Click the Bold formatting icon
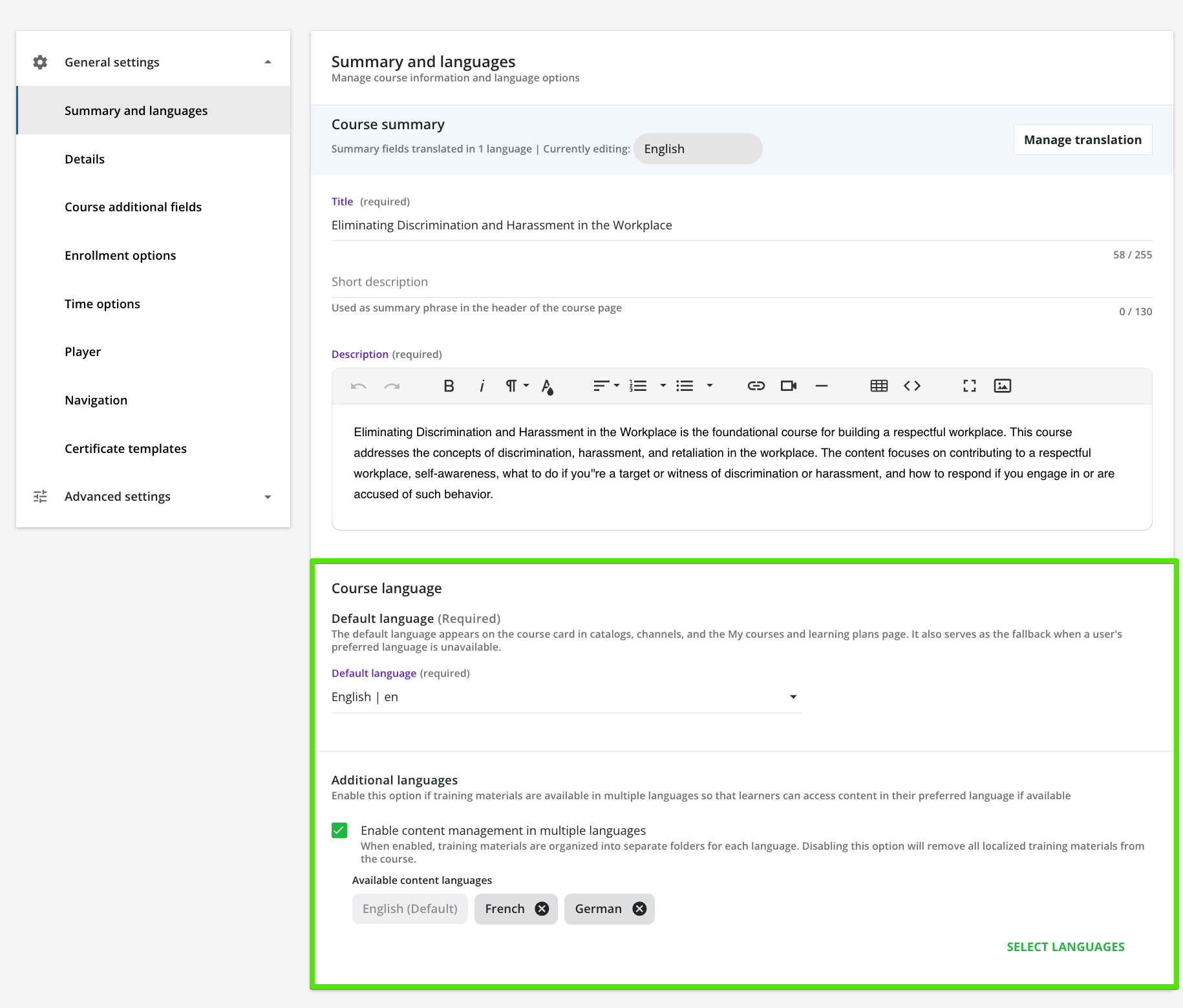The image size is (1183, 1008). (x=449, y=386)
